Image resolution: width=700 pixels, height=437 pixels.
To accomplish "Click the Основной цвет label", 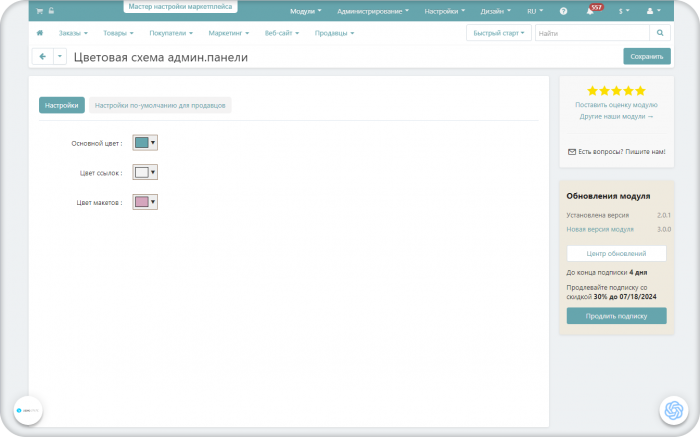I will (x=96, y=144).
